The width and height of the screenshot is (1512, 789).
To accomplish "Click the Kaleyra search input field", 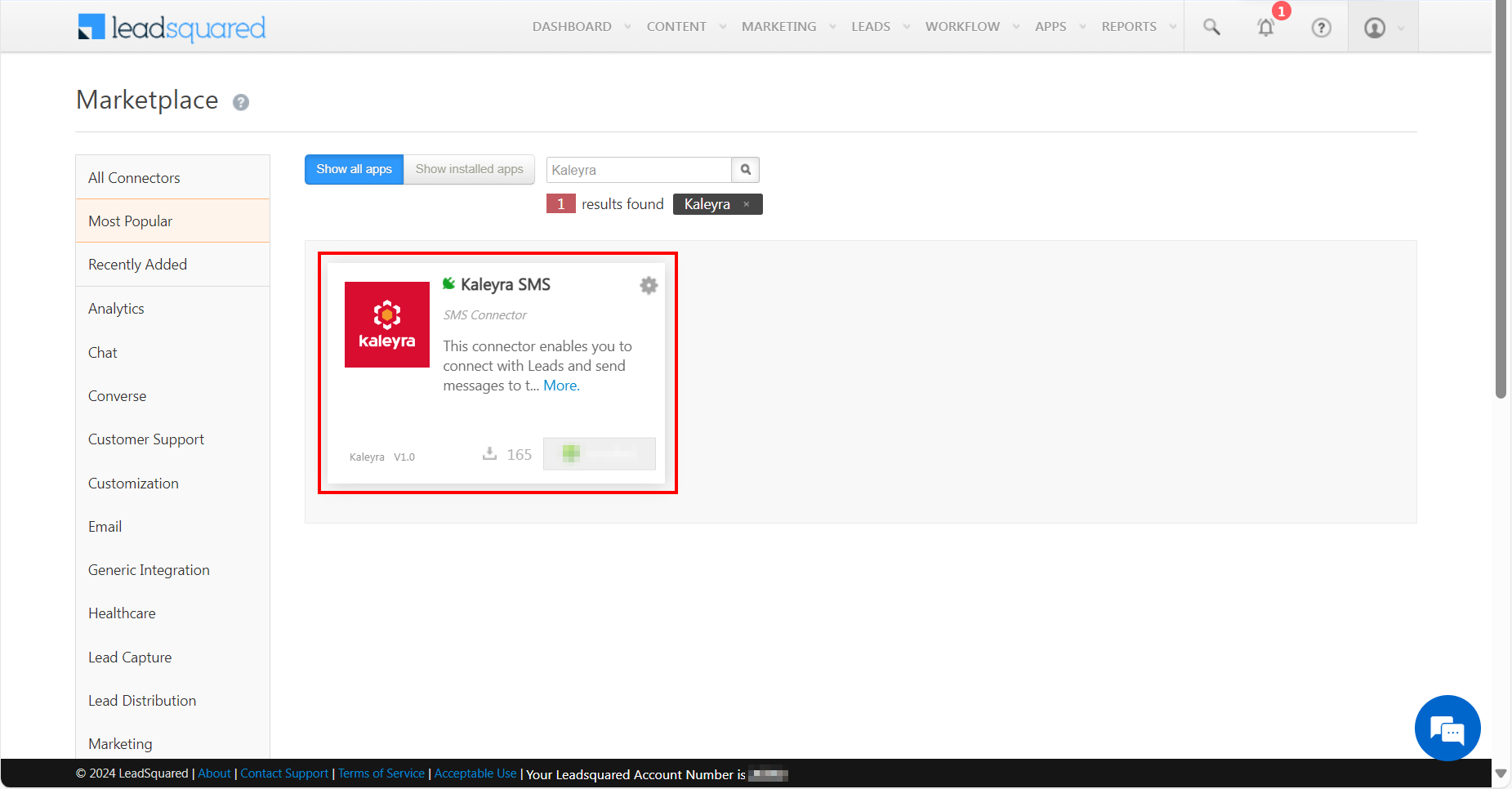I will 639,170.
